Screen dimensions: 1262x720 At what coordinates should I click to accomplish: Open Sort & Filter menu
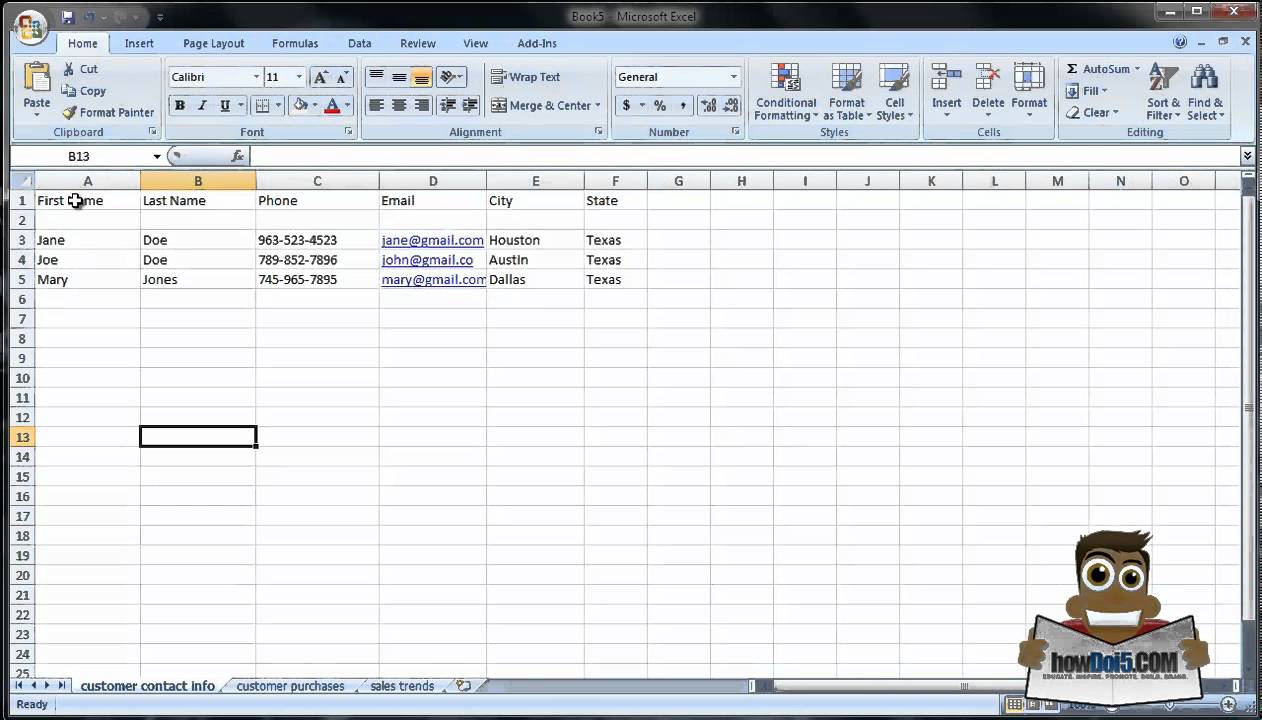pos(1164,92)
